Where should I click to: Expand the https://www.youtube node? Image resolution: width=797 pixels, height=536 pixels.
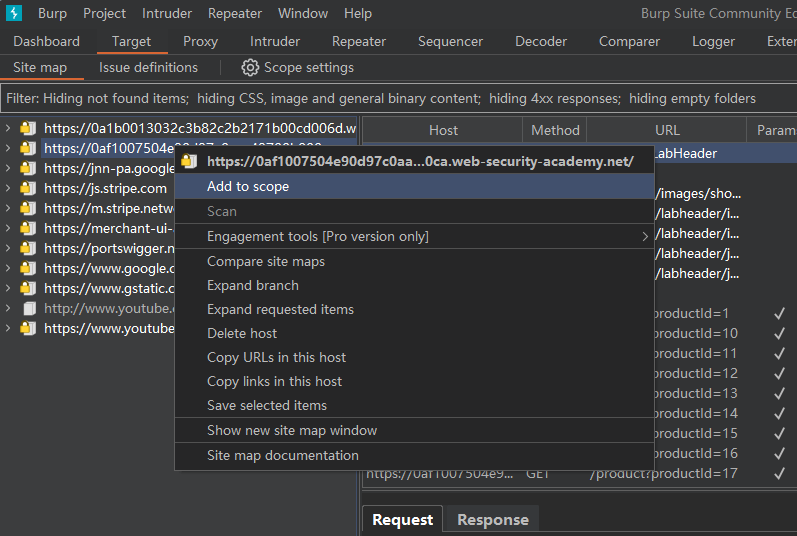coord(8,328)
